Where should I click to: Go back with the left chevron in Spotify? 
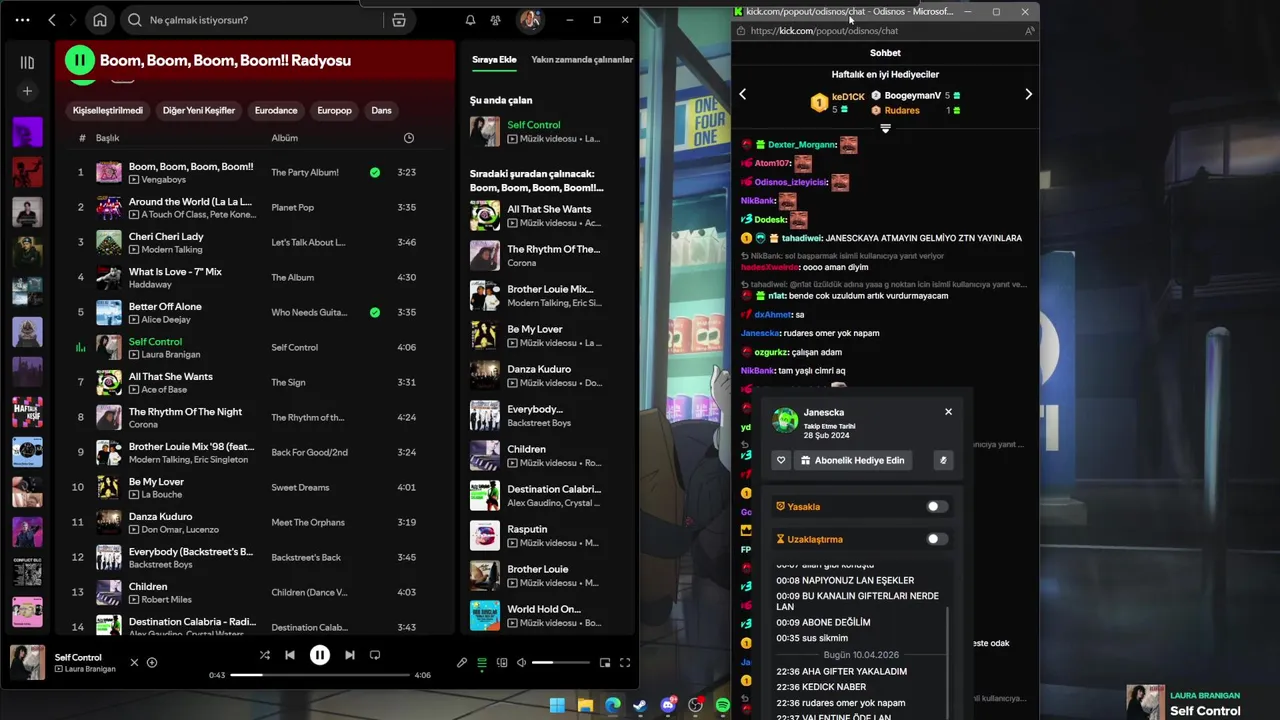click(52, 20)
